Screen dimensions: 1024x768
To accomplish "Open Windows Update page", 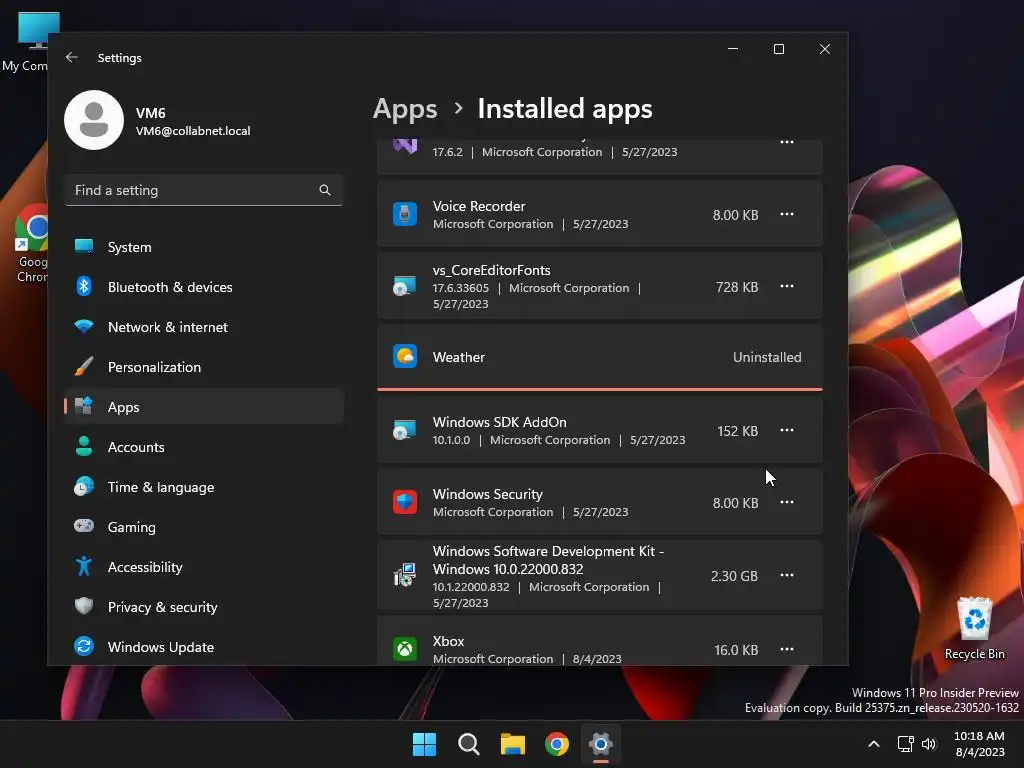I will pos(204,647).
